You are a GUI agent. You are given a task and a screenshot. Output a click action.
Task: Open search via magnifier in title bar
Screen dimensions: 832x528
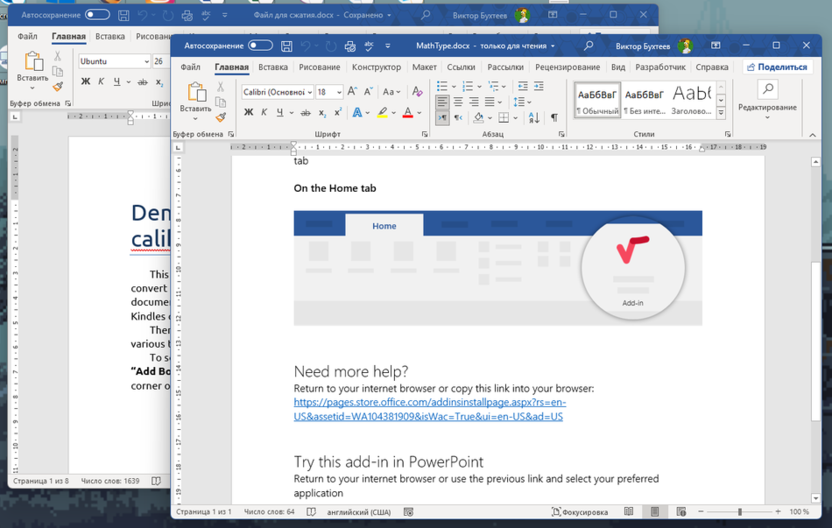click(588, 46)
